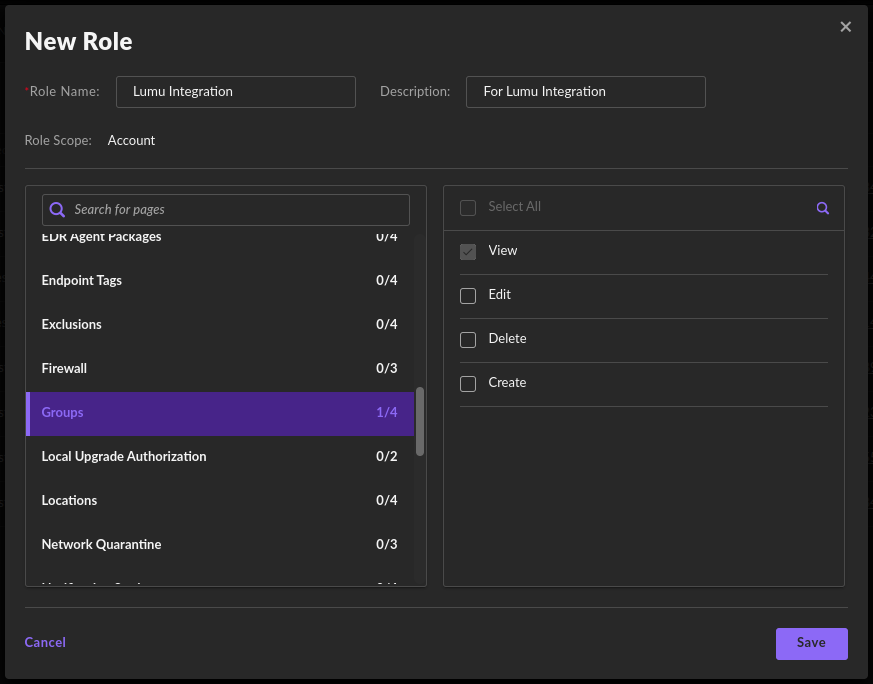Uncheck the View permission checkbox

tap(468, 252)
